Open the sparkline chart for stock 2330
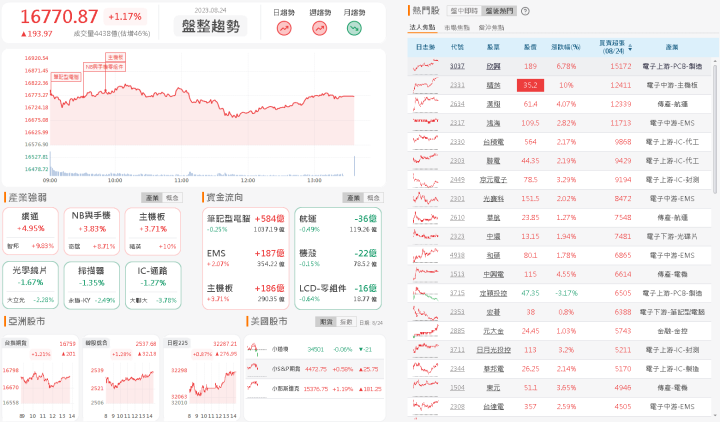Screen dimensions: 720x422 (425, 141)
